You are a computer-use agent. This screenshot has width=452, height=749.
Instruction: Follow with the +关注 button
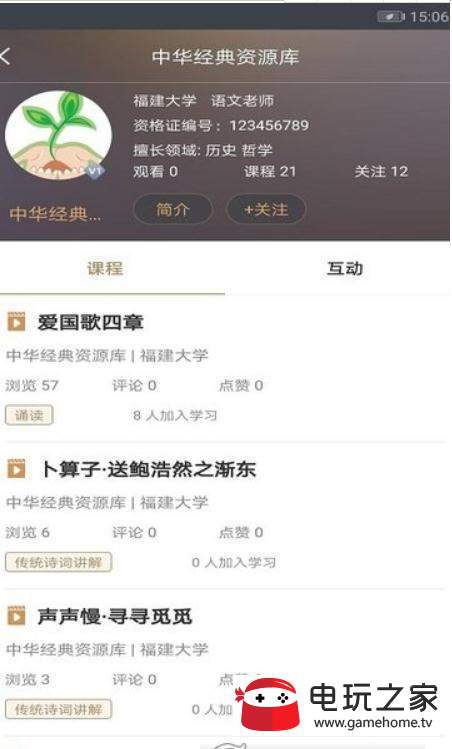[266, 209]
